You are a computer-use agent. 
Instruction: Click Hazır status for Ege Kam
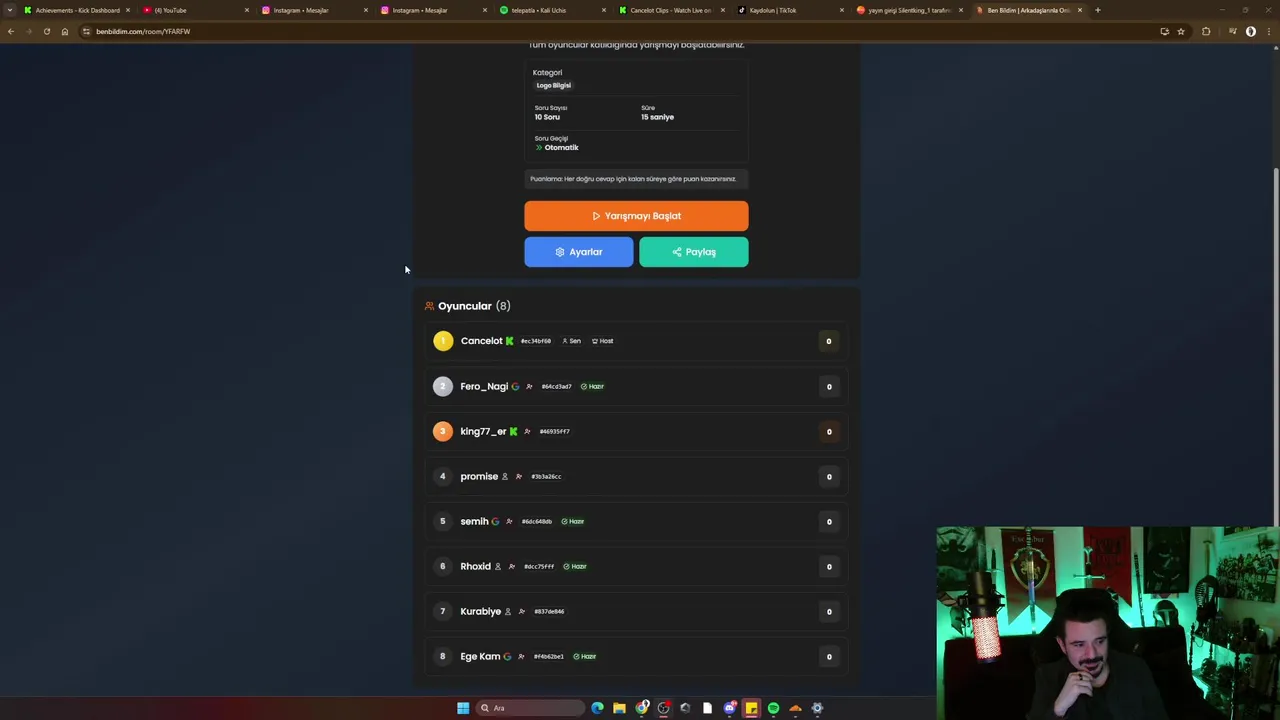coord(585,657)
